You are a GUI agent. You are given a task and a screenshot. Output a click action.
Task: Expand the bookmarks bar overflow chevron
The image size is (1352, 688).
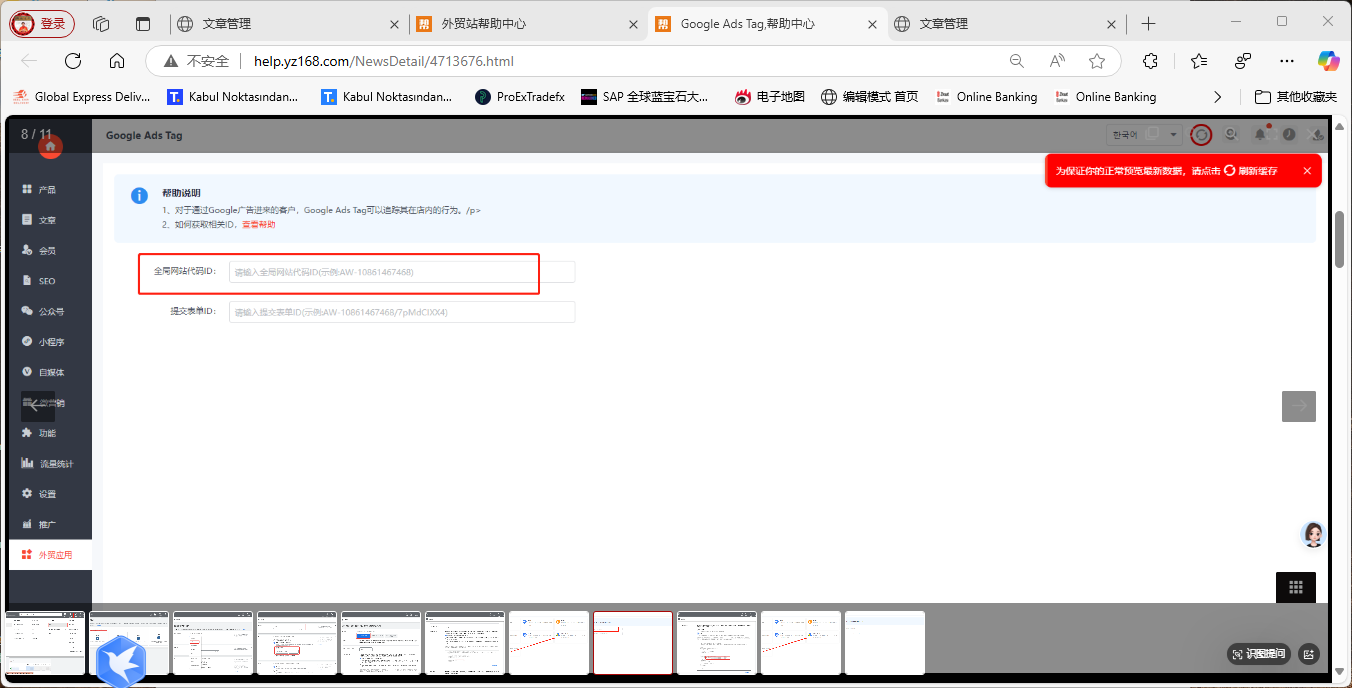click(x=1217, y=97)
